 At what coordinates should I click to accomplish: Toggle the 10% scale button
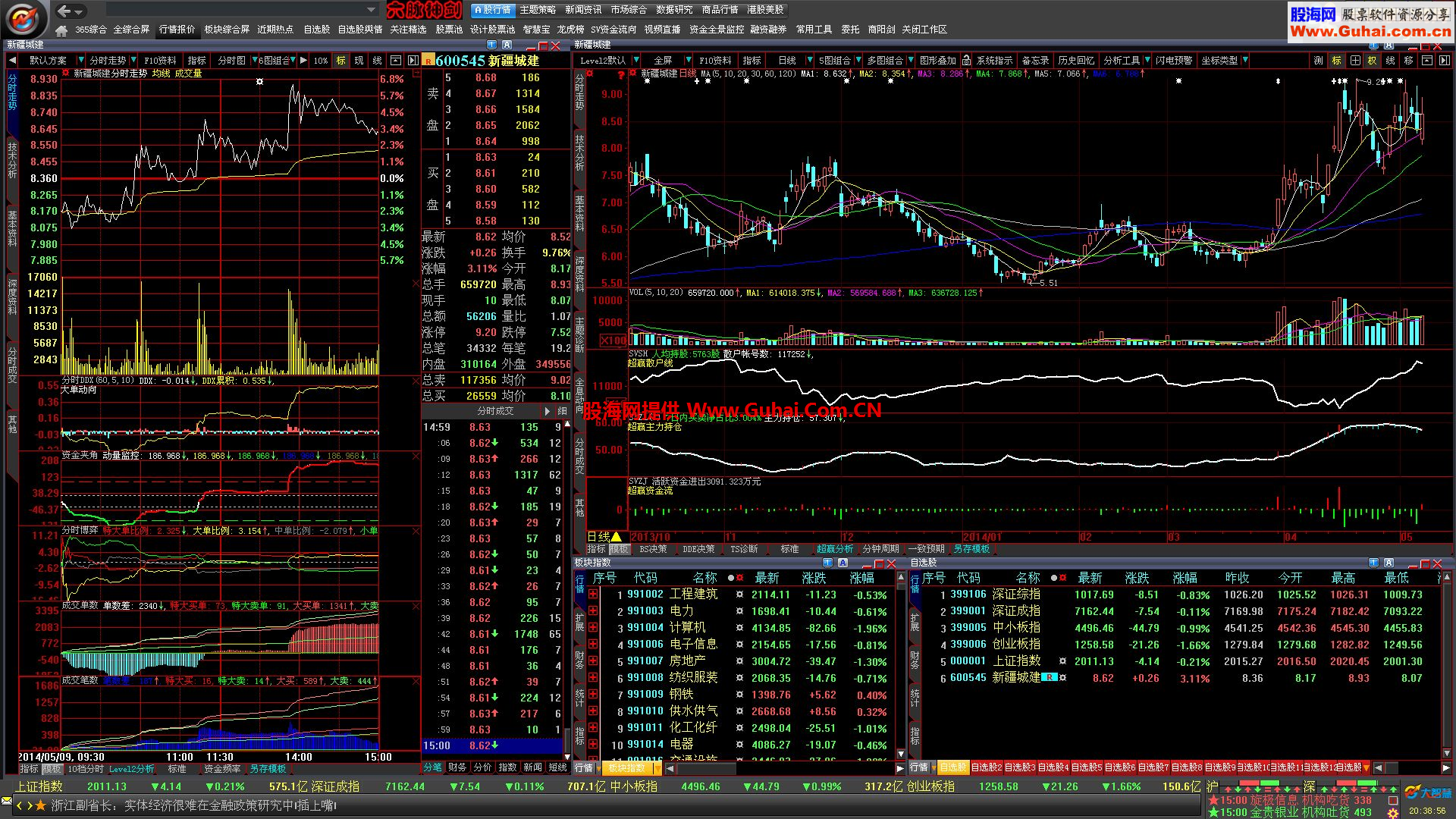pos(321,60)
